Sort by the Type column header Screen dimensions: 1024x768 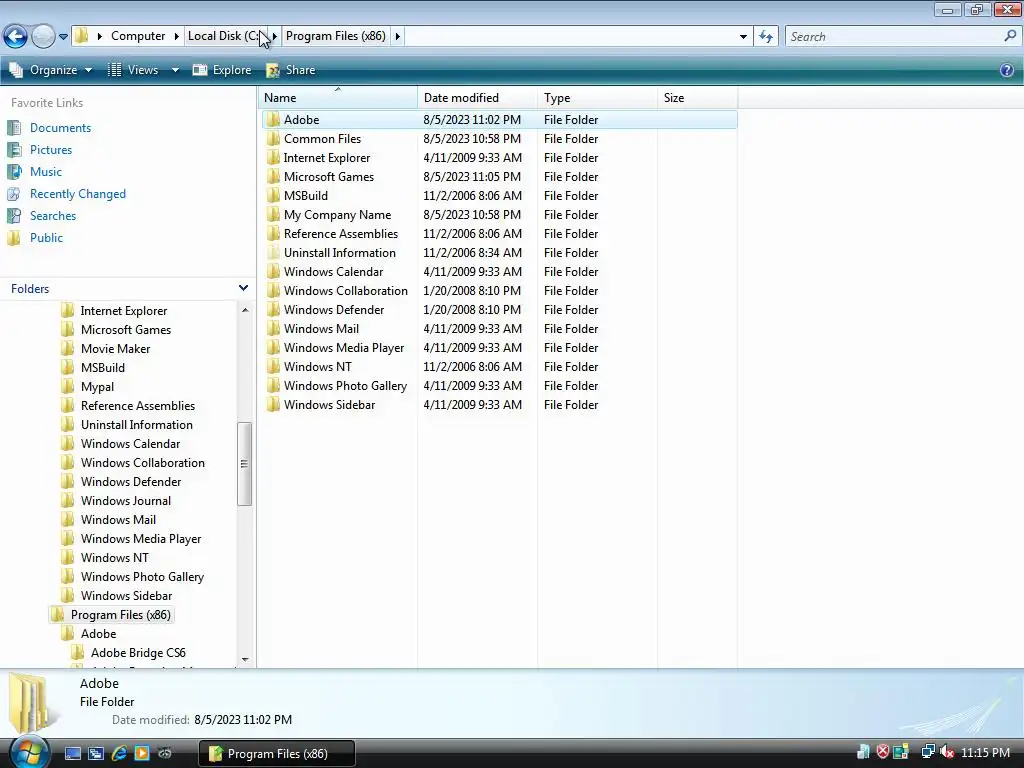coord(598,98)
